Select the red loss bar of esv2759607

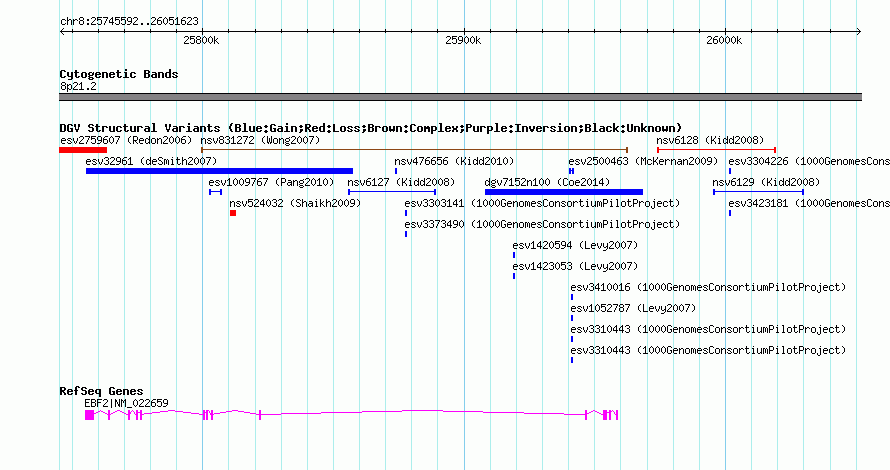pos(83,150)
